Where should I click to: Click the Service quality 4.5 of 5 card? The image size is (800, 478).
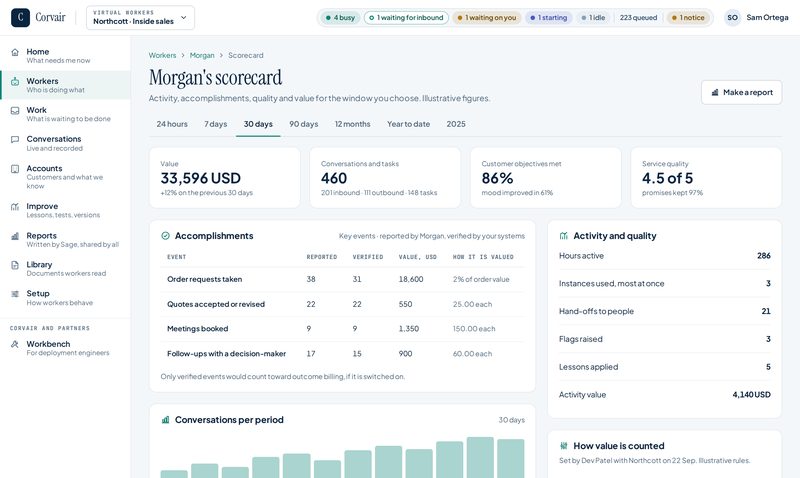pos(706,178)
